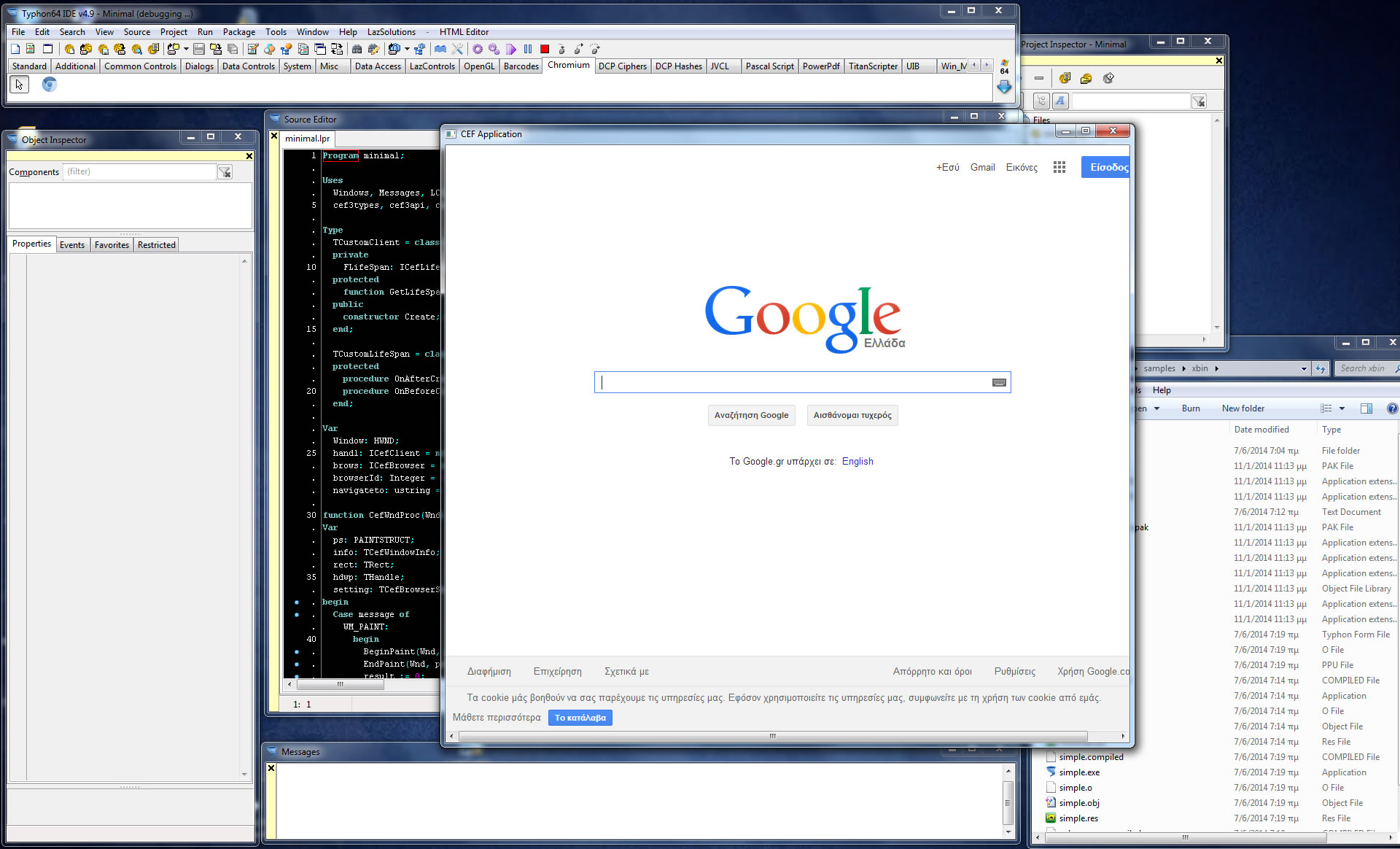Image resolution: width=1400 pixels, height=849 pixels.
Task: Open the build mode dropdown arrow in toolbar
Action: point(407,49)
